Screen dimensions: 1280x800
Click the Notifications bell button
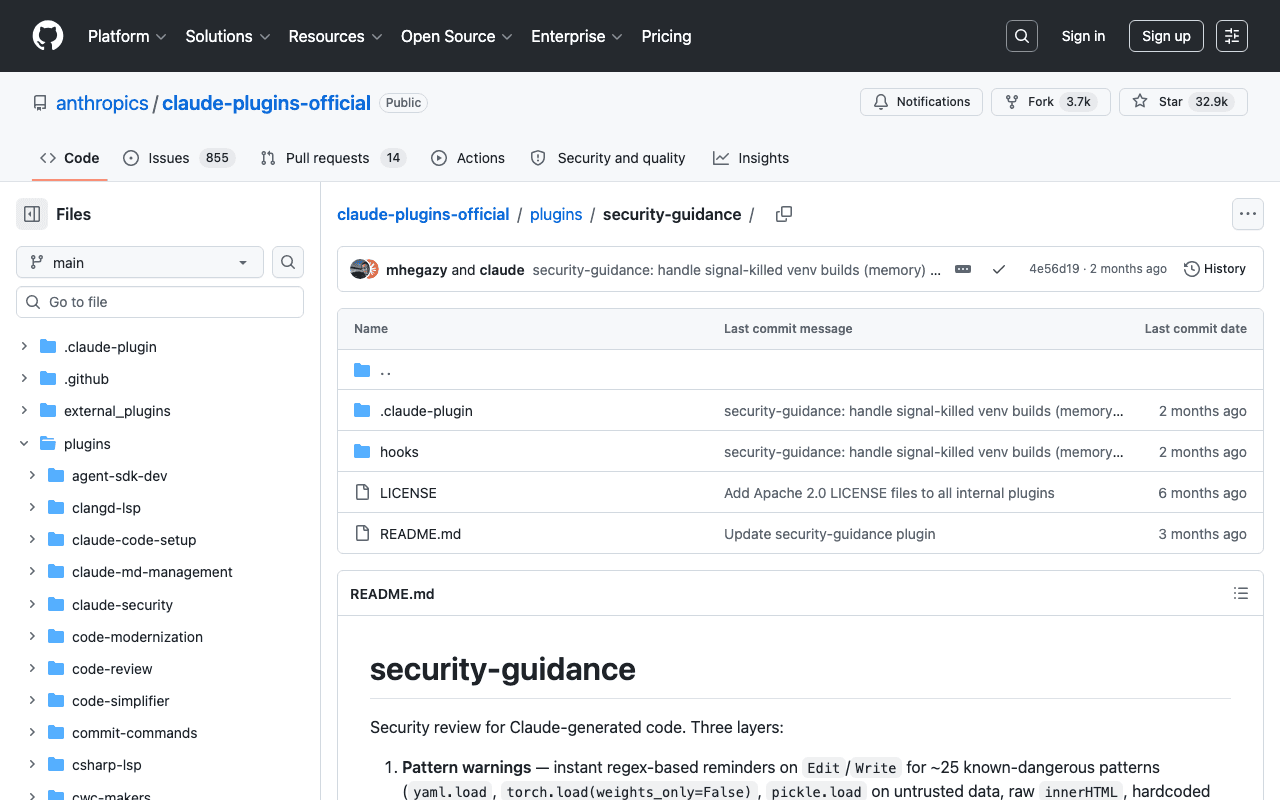click(x=921, y=102)
